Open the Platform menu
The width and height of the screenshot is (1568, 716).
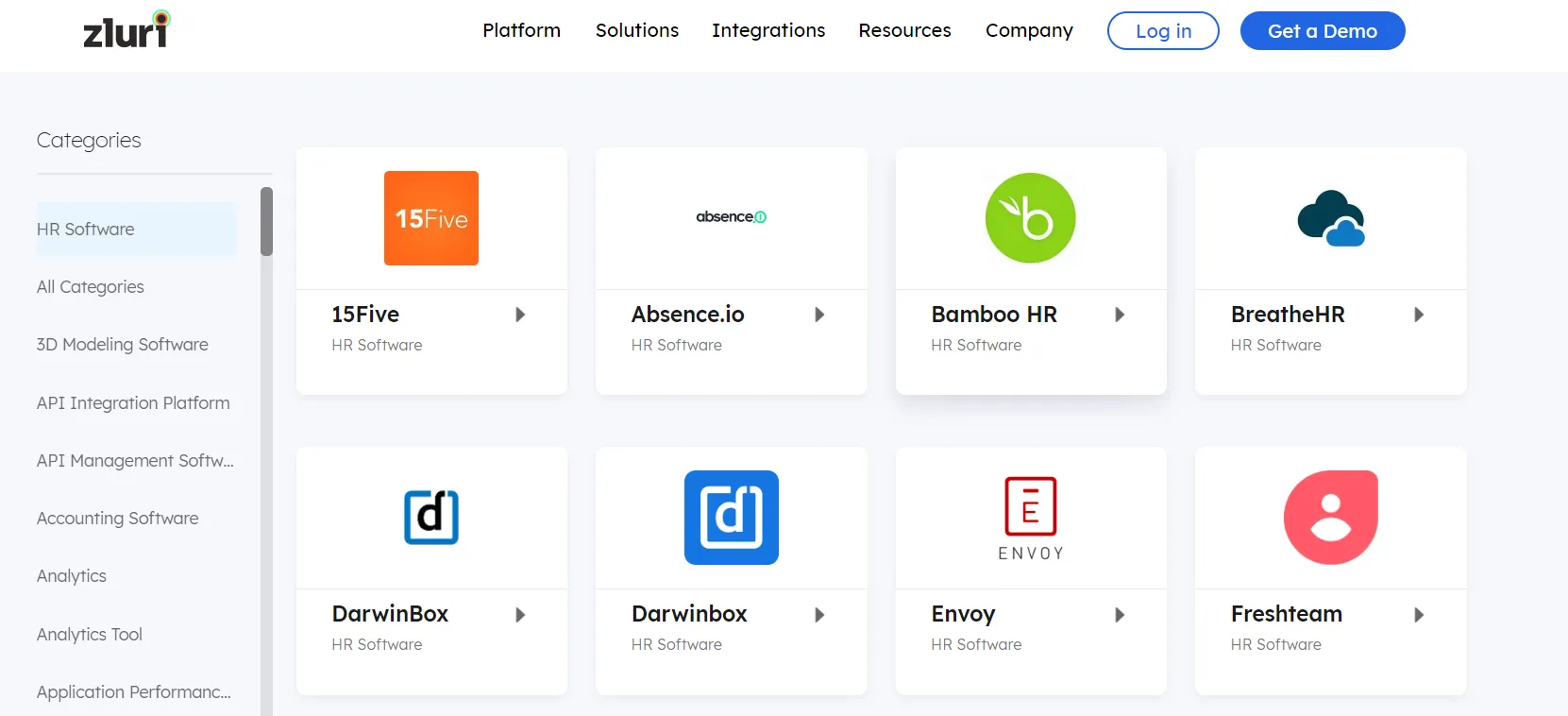point(522,30)
